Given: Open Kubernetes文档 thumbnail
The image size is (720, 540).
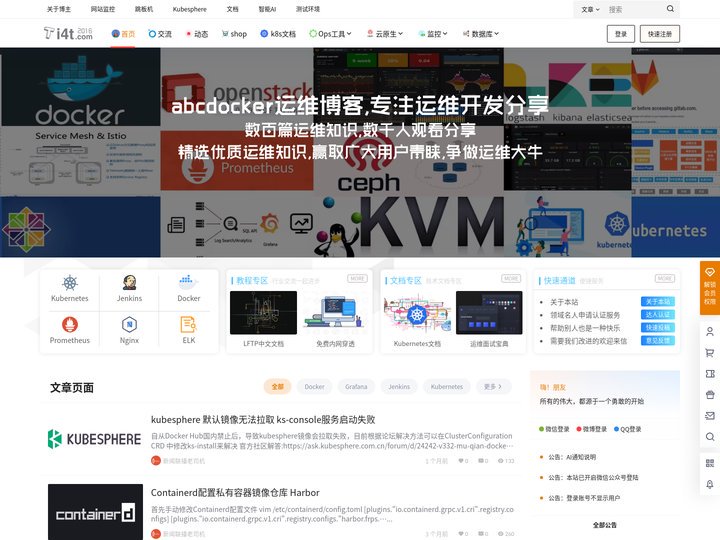Looking at the screenshot, I should [417, 313].
